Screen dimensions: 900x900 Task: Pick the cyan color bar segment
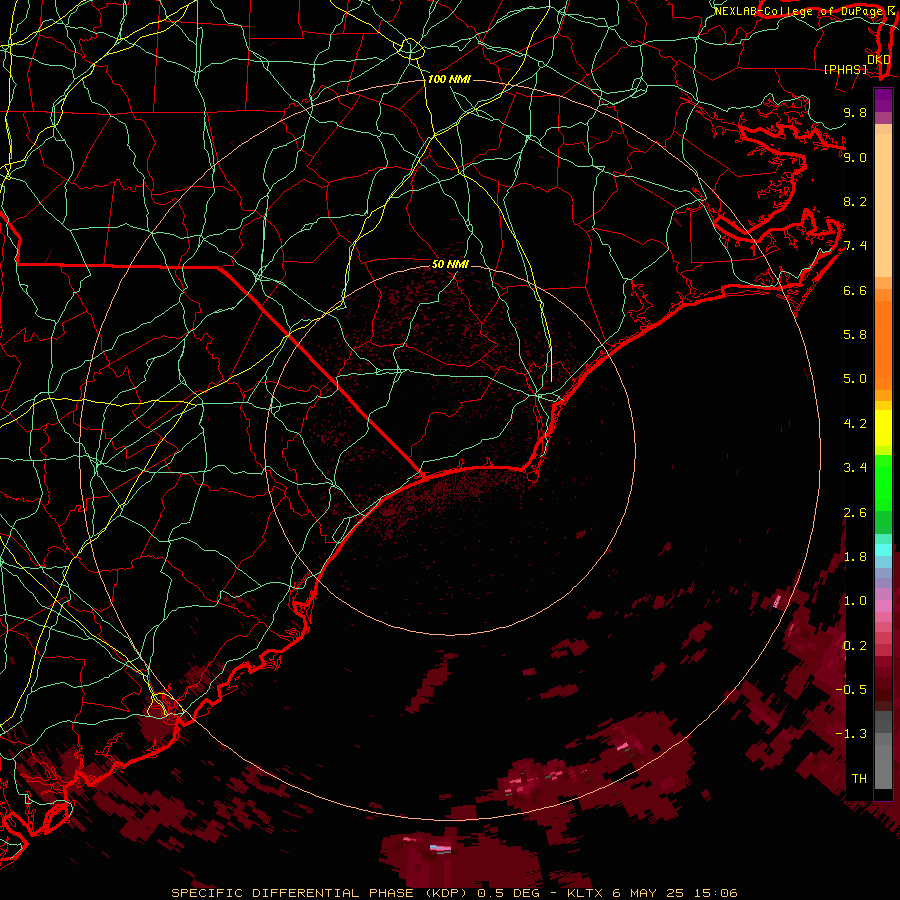coord(883,549)
